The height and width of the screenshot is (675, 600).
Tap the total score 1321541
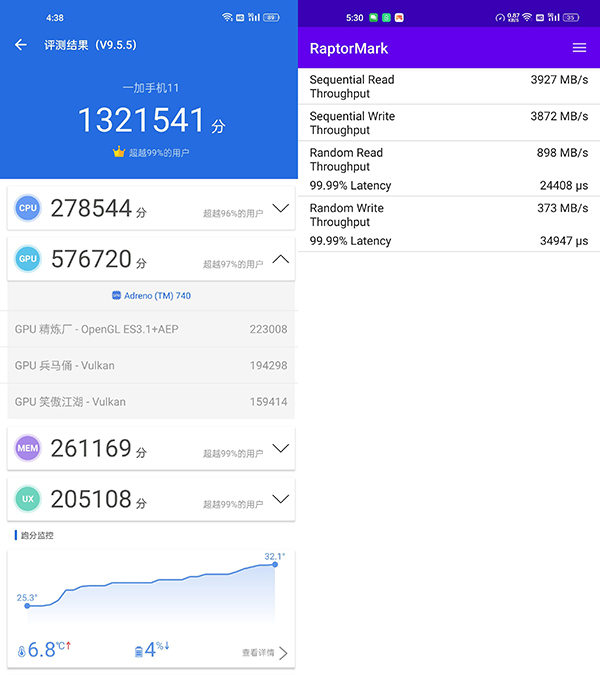[140, 121]
